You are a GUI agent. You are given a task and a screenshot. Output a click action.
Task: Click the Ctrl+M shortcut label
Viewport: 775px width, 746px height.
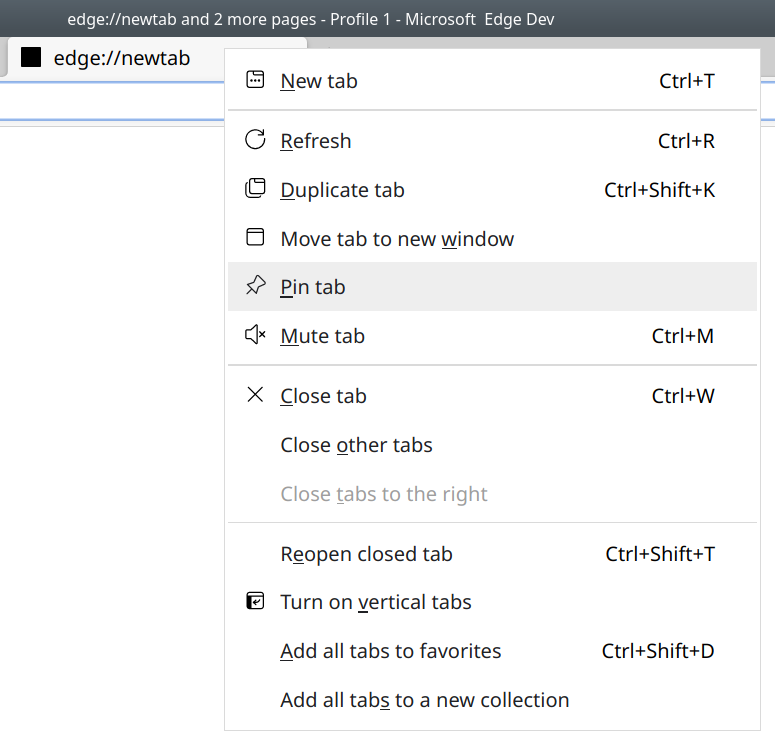point(683,336)
